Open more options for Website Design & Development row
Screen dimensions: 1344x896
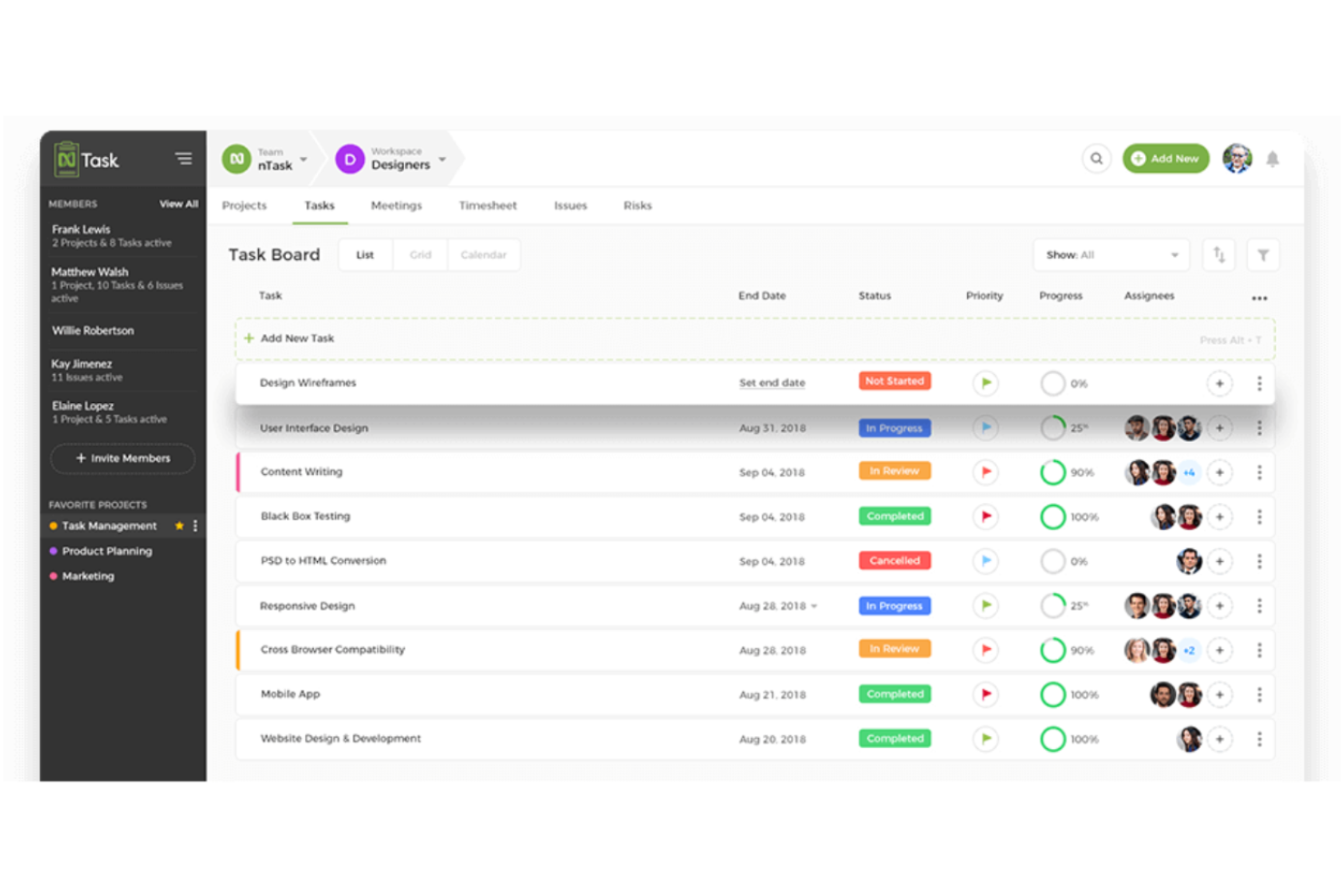1259,739
